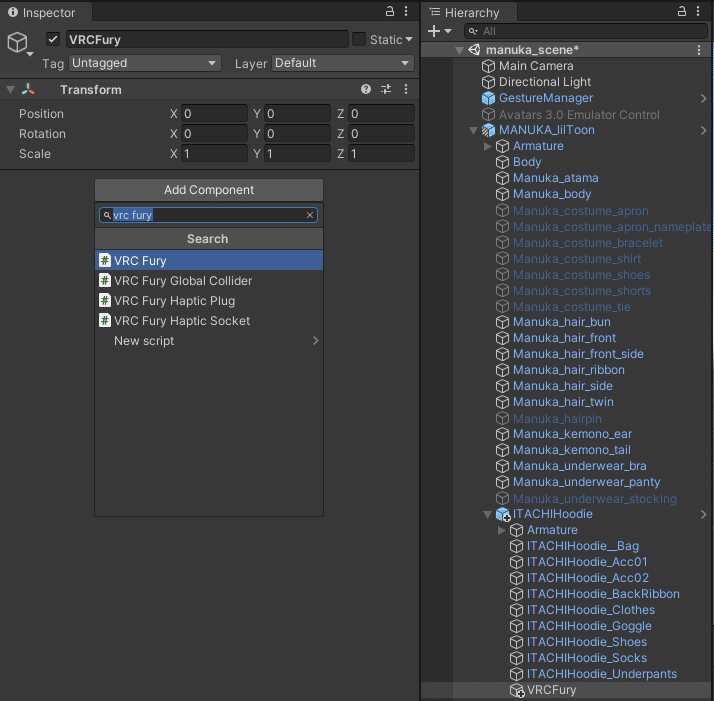Click the GestureManager prefab icon
This screenshot has height=701, width=714.
click(x=488, y=98)
